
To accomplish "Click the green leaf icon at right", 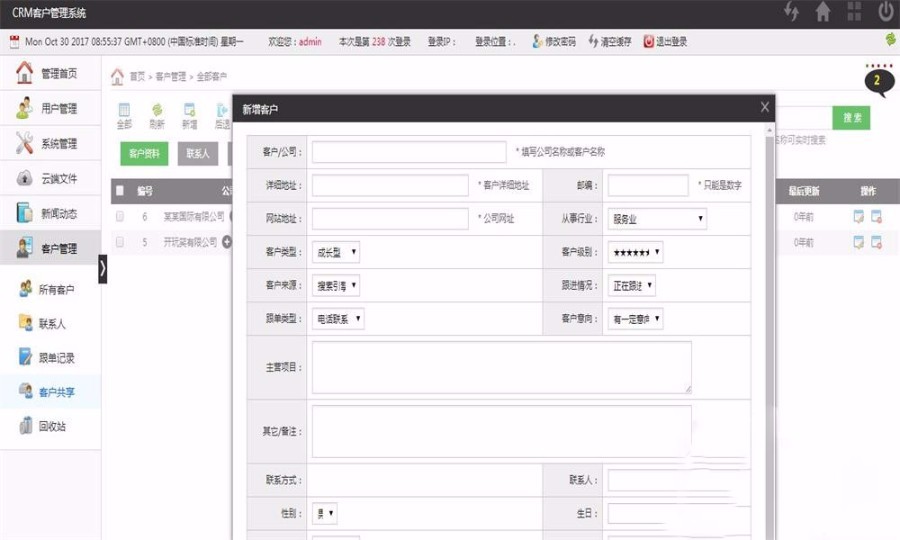I will tap(890, 39).
